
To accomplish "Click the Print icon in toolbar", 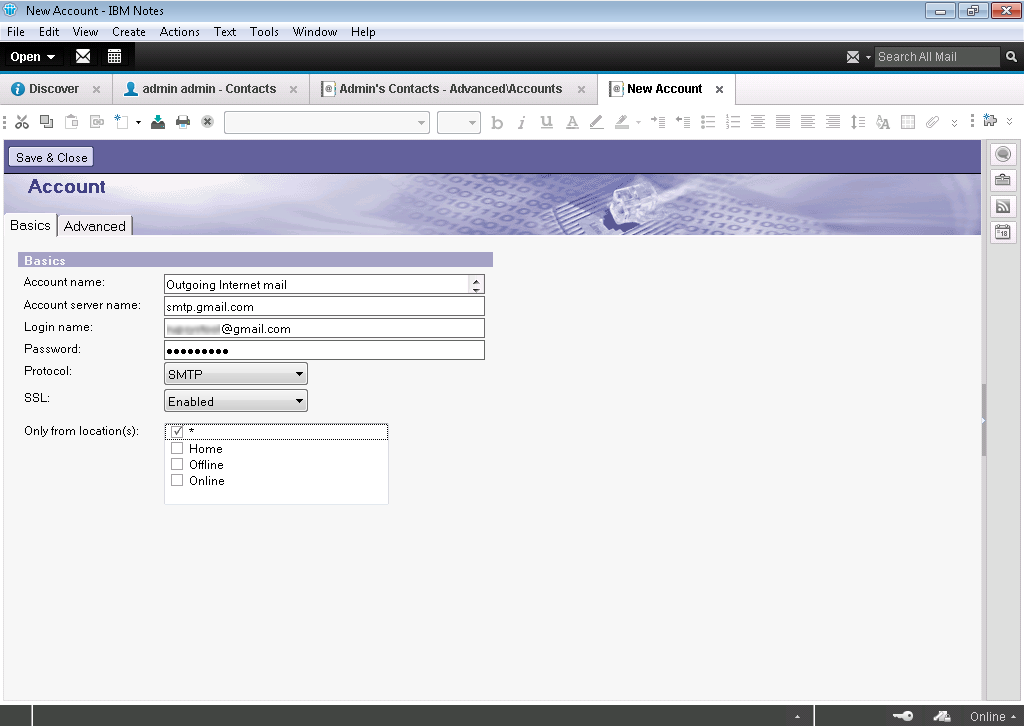I will pos(183,122).
